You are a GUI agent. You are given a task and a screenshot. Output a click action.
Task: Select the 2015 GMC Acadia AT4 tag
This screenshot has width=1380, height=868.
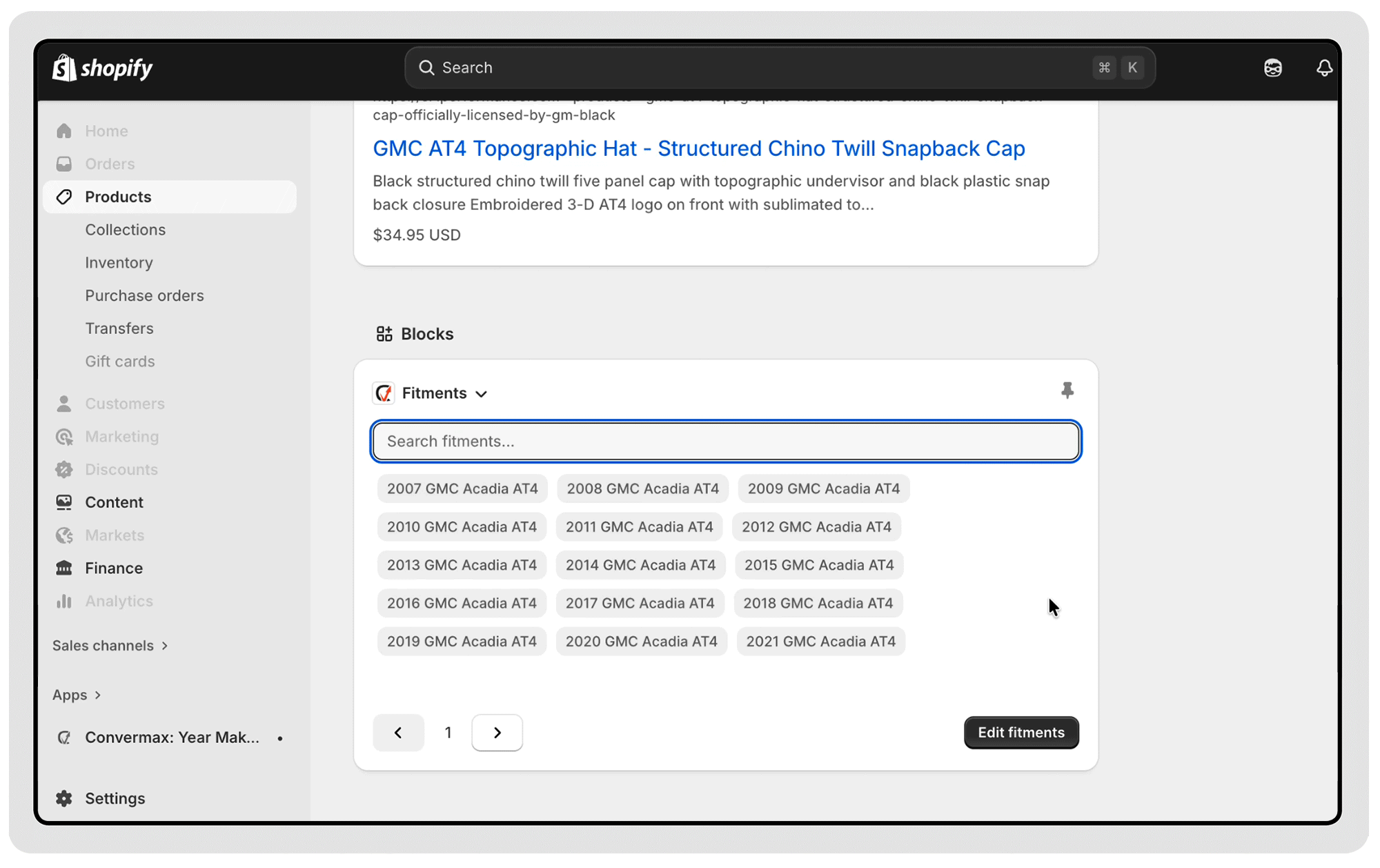click(818, 565)
